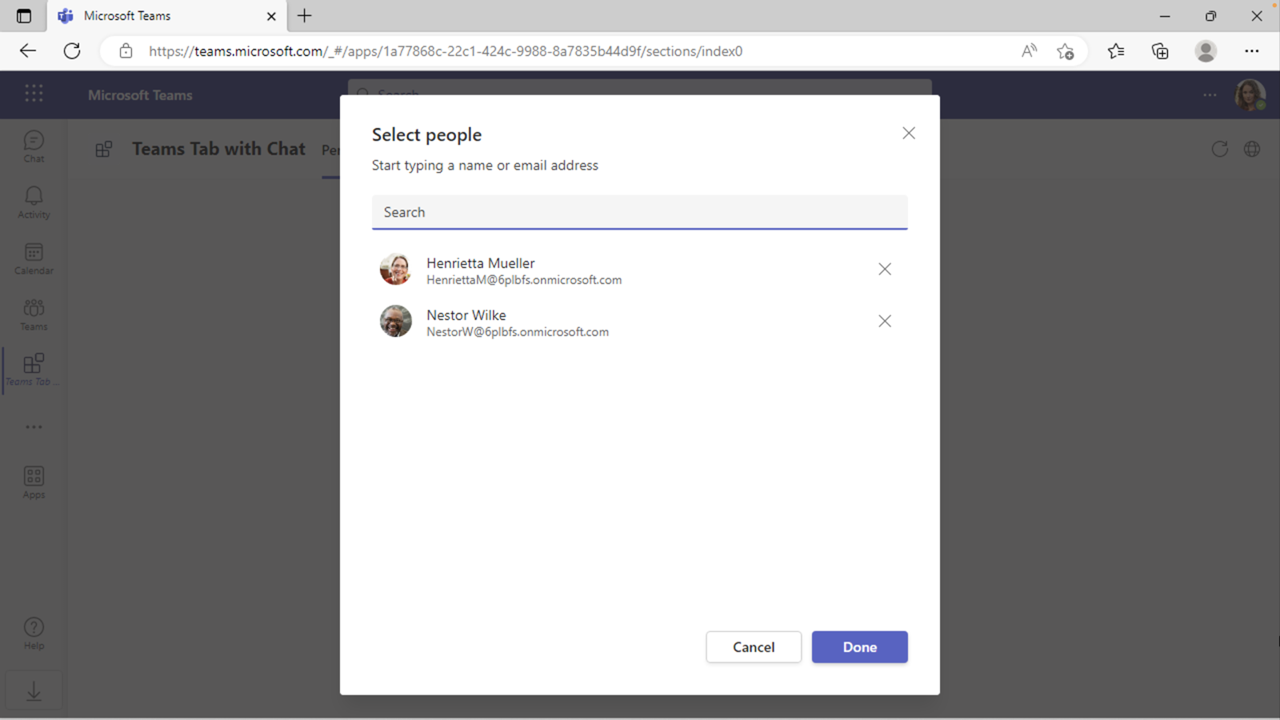
Task: Open Help in Teams sidebar
Action: tap(34, 634)
